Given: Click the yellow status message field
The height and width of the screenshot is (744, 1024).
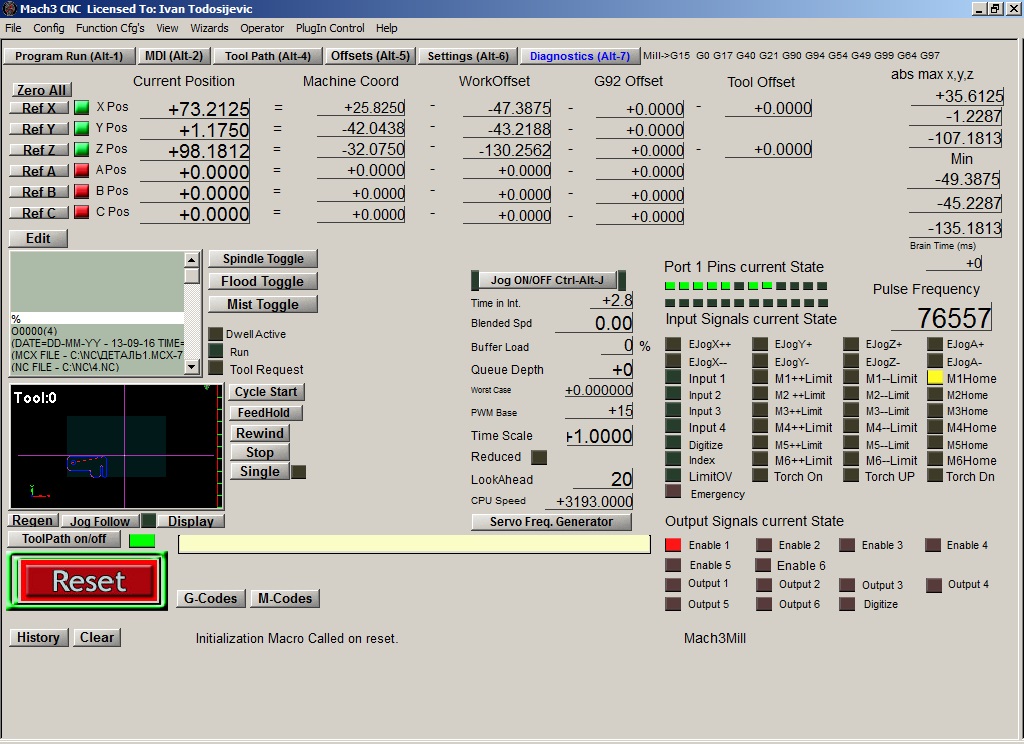Looking at the screenshot, I should point(414,544).
